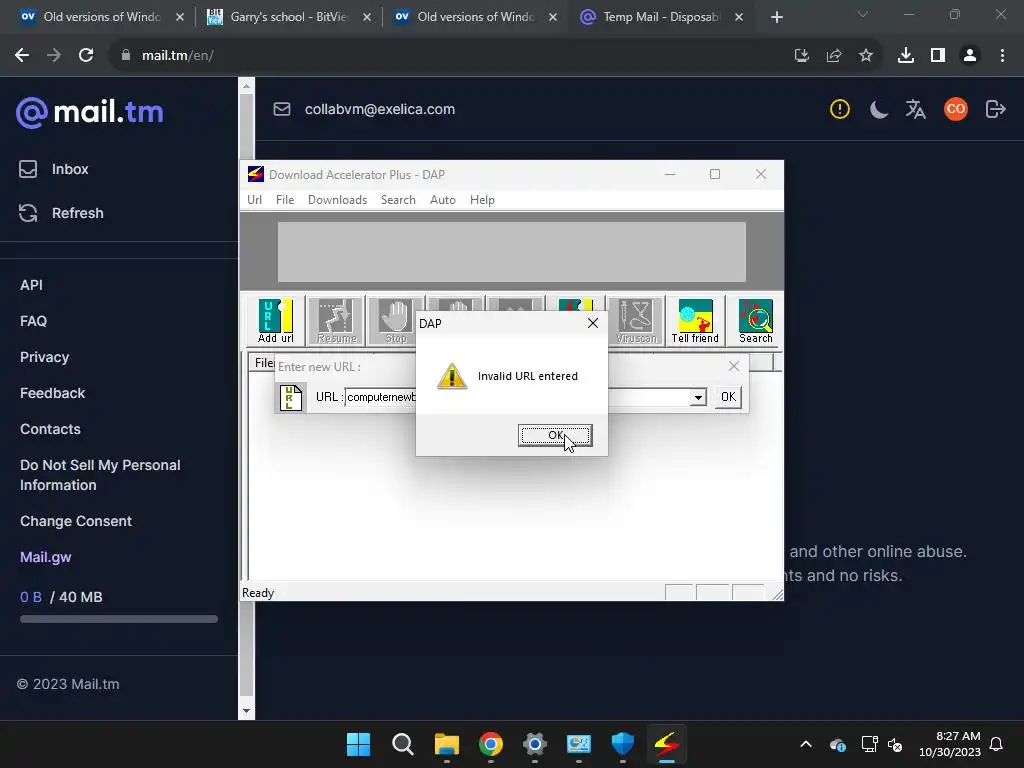
Task: Open the Feedback link
Action: coord(52,393)
